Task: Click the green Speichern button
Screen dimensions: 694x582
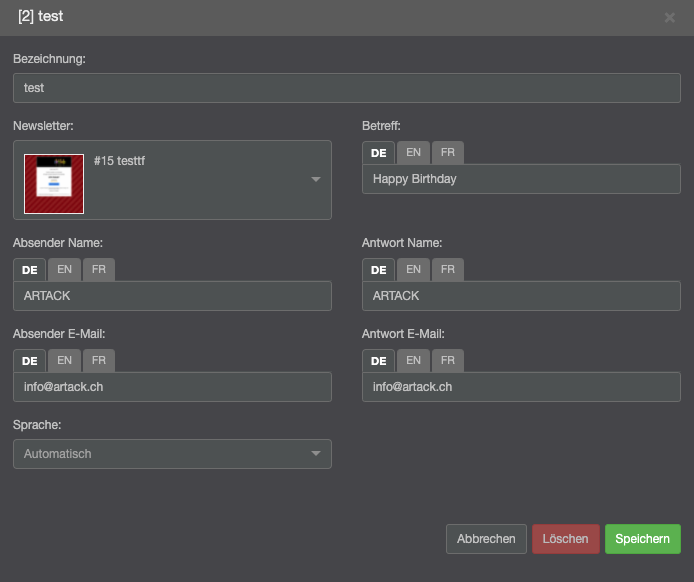Action: (642, 539)
